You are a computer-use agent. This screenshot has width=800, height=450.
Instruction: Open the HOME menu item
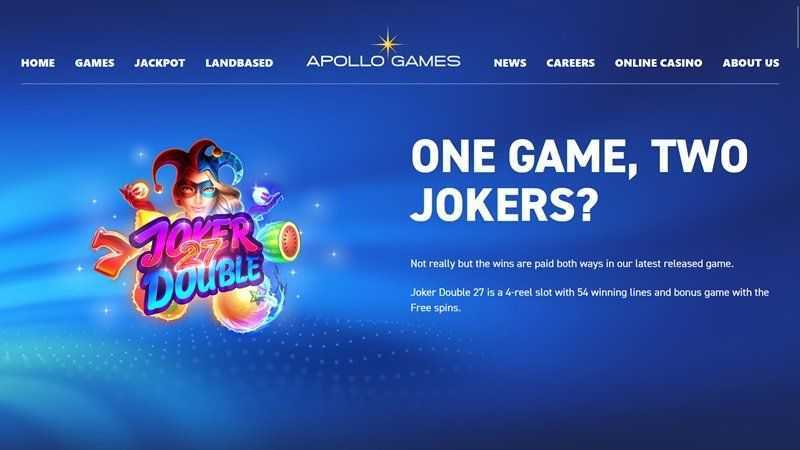pos(38,63)
